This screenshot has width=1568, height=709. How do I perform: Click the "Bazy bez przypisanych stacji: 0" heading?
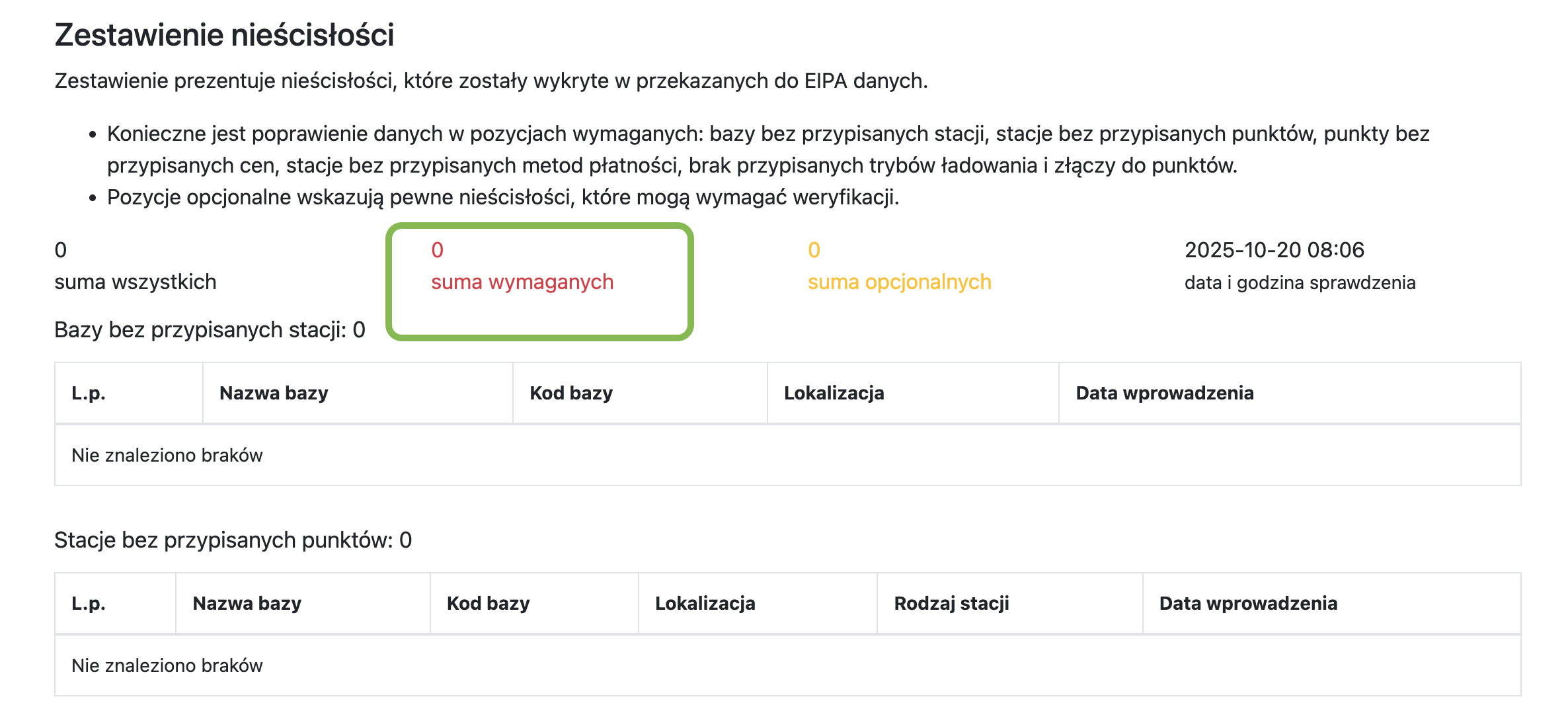(210, 330)
